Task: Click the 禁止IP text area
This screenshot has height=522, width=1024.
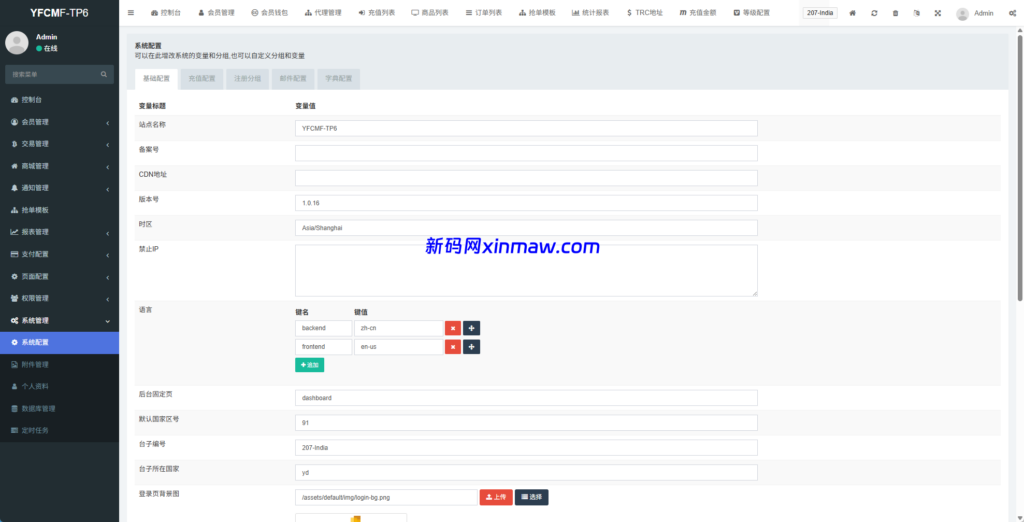Action: (x=526, y=270)
